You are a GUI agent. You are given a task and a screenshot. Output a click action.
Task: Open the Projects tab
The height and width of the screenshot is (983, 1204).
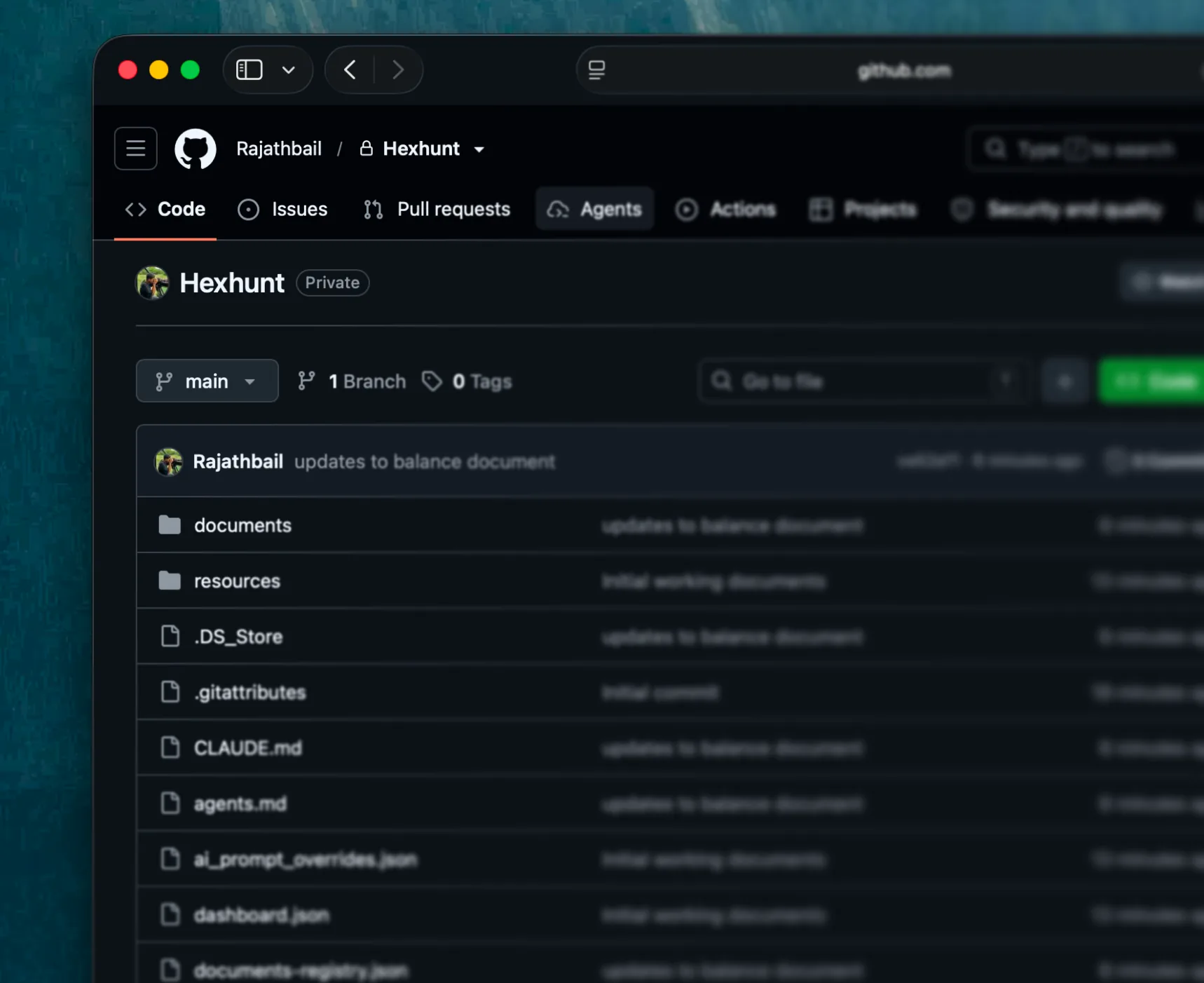[x=863, y=209]
